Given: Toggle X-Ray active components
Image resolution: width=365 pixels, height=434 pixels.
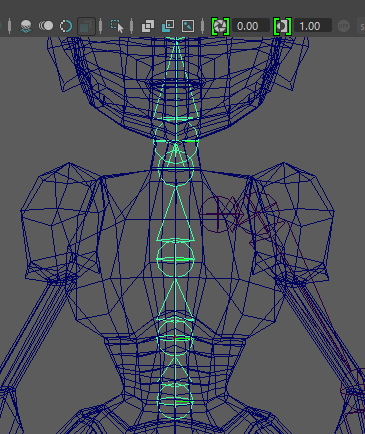Looking at the screenshot, I should 168,26.
